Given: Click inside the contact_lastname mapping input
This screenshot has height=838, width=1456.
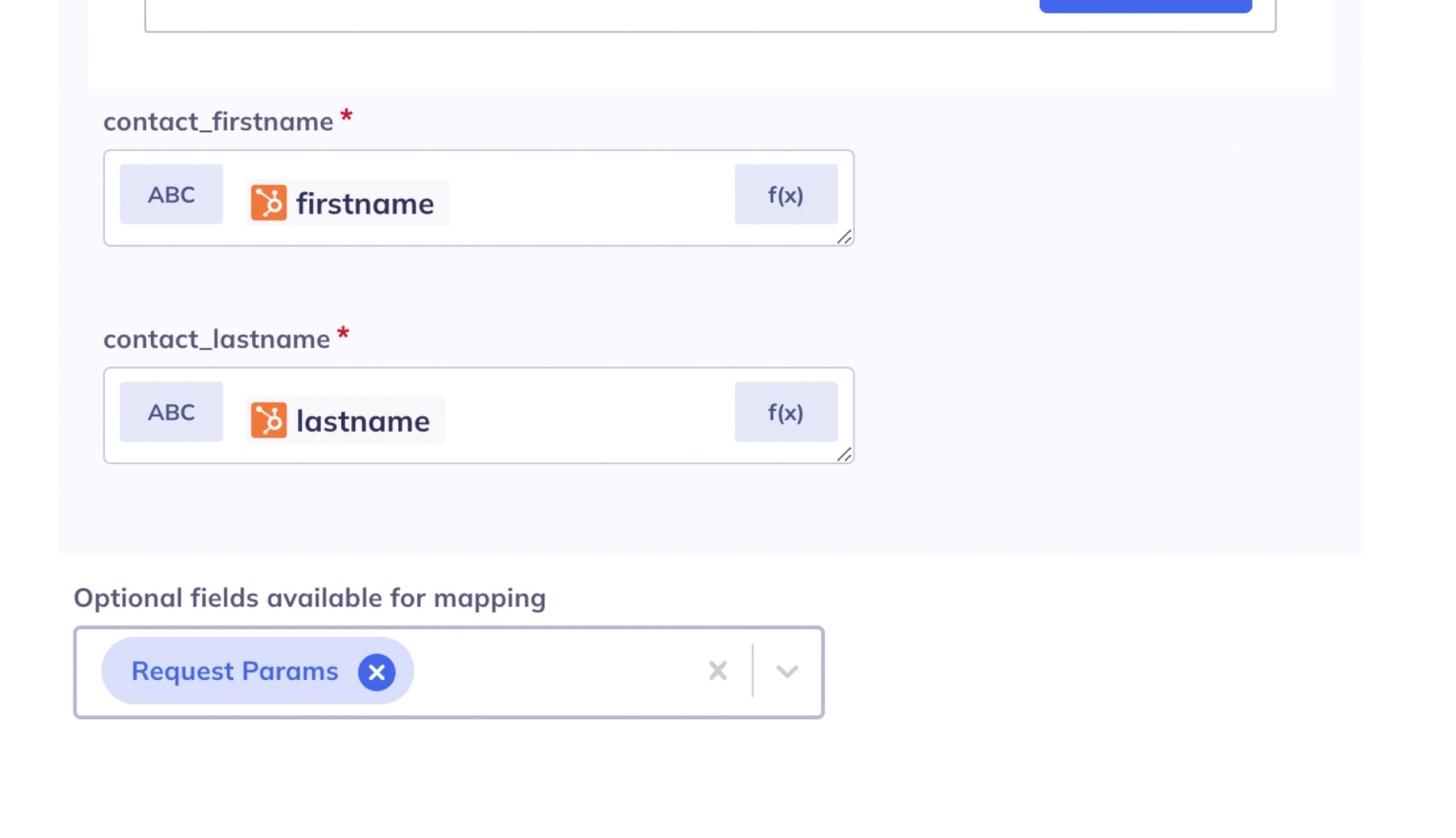Looking at the screenshot, I should coord(589,415).
